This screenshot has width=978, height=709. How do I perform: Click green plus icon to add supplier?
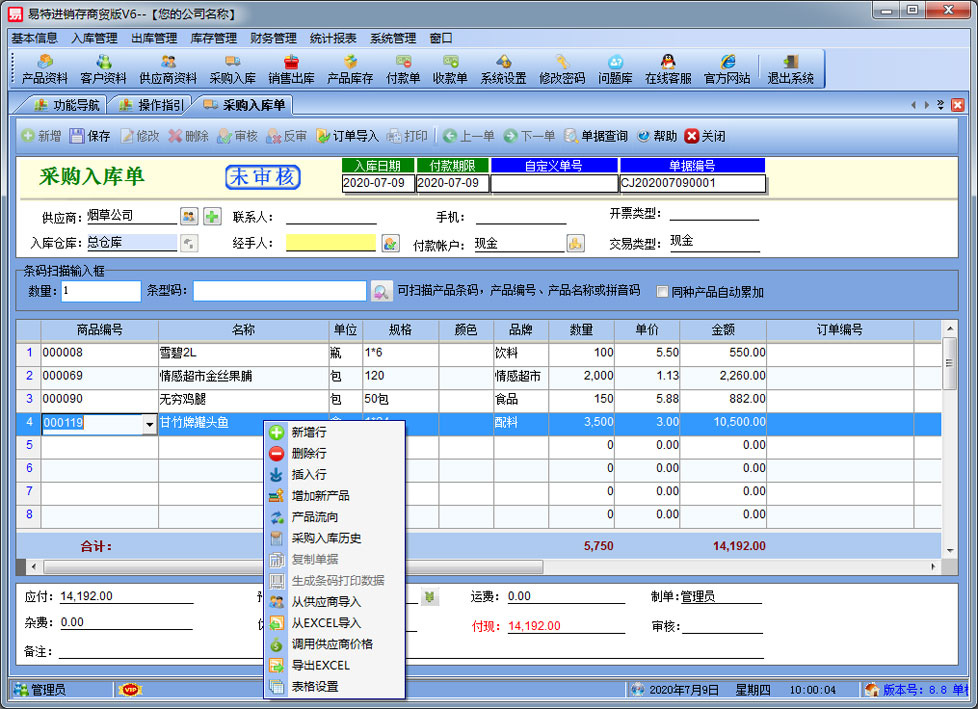(x=212, y=216)
